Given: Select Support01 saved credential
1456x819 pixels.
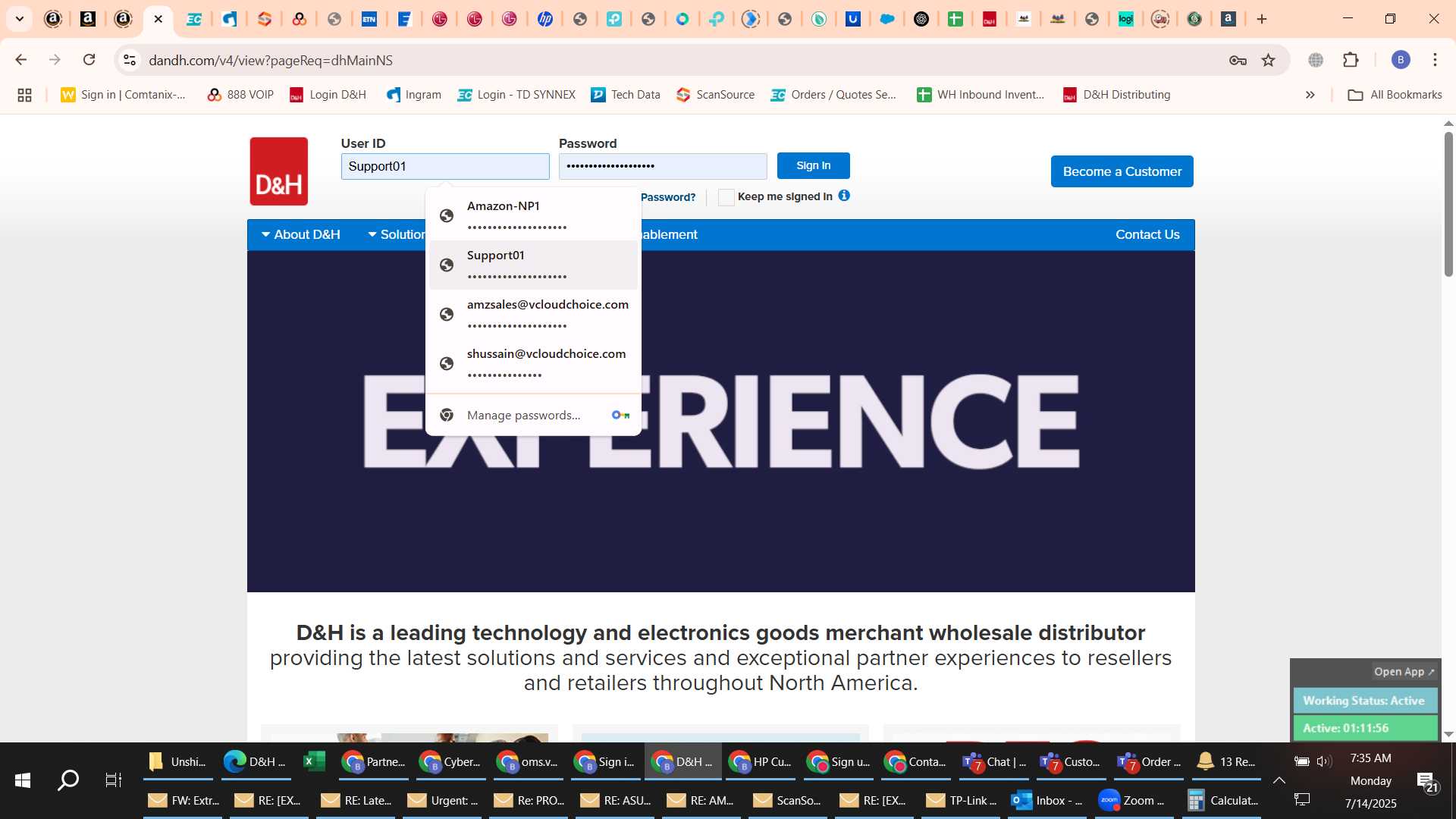Looking at the screenshot, I should click(x=533, y=265).
